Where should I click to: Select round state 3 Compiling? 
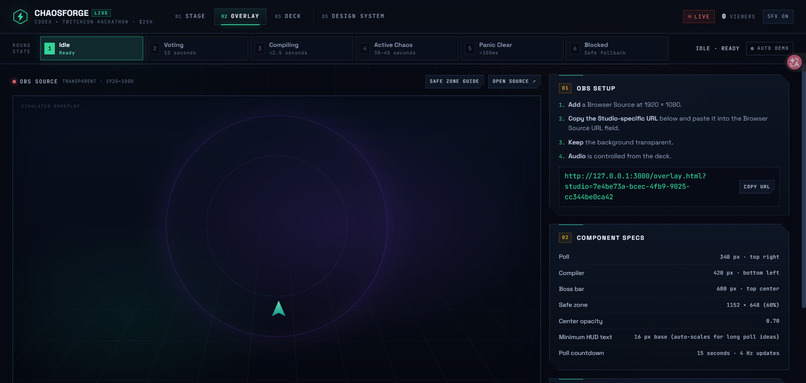point(302,48)
